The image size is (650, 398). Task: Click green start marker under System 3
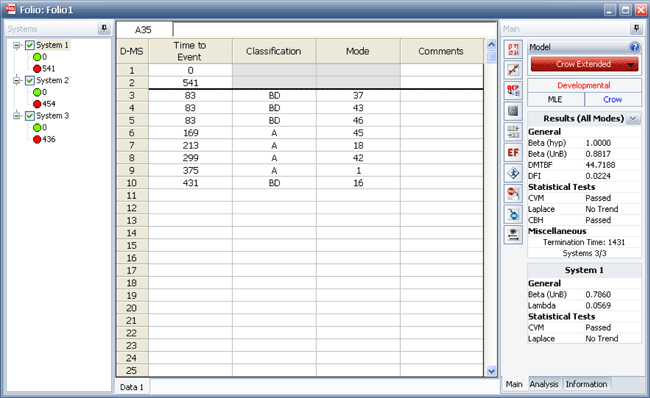tap(37, 127)
